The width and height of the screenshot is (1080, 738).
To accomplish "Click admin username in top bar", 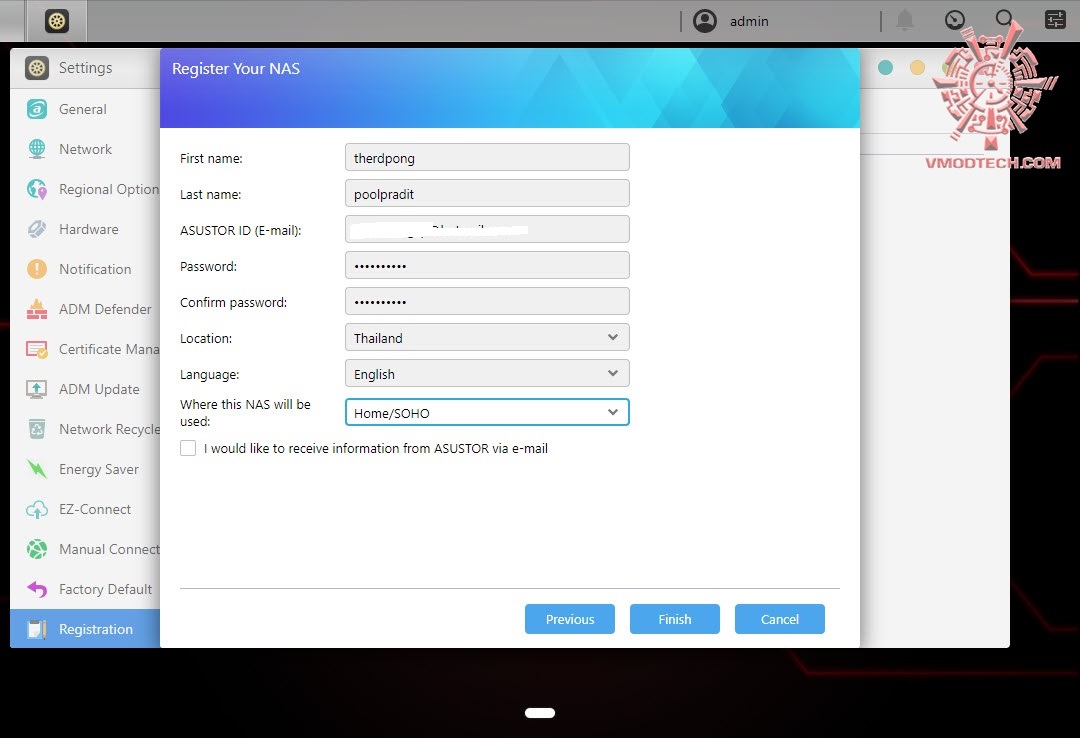I will tap(749, 21).
